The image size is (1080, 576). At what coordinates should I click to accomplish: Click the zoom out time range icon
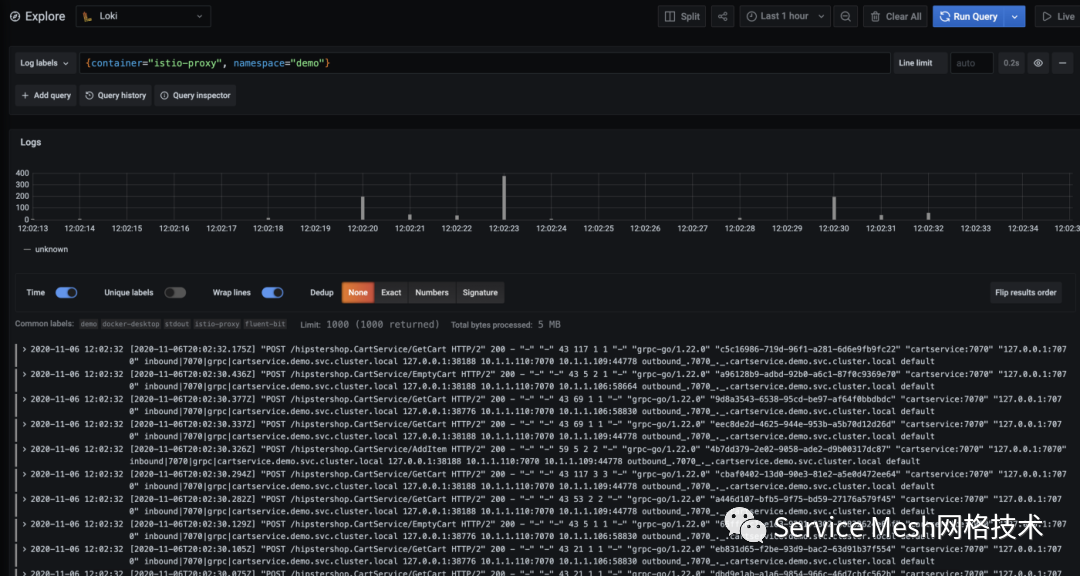[845, 17]
